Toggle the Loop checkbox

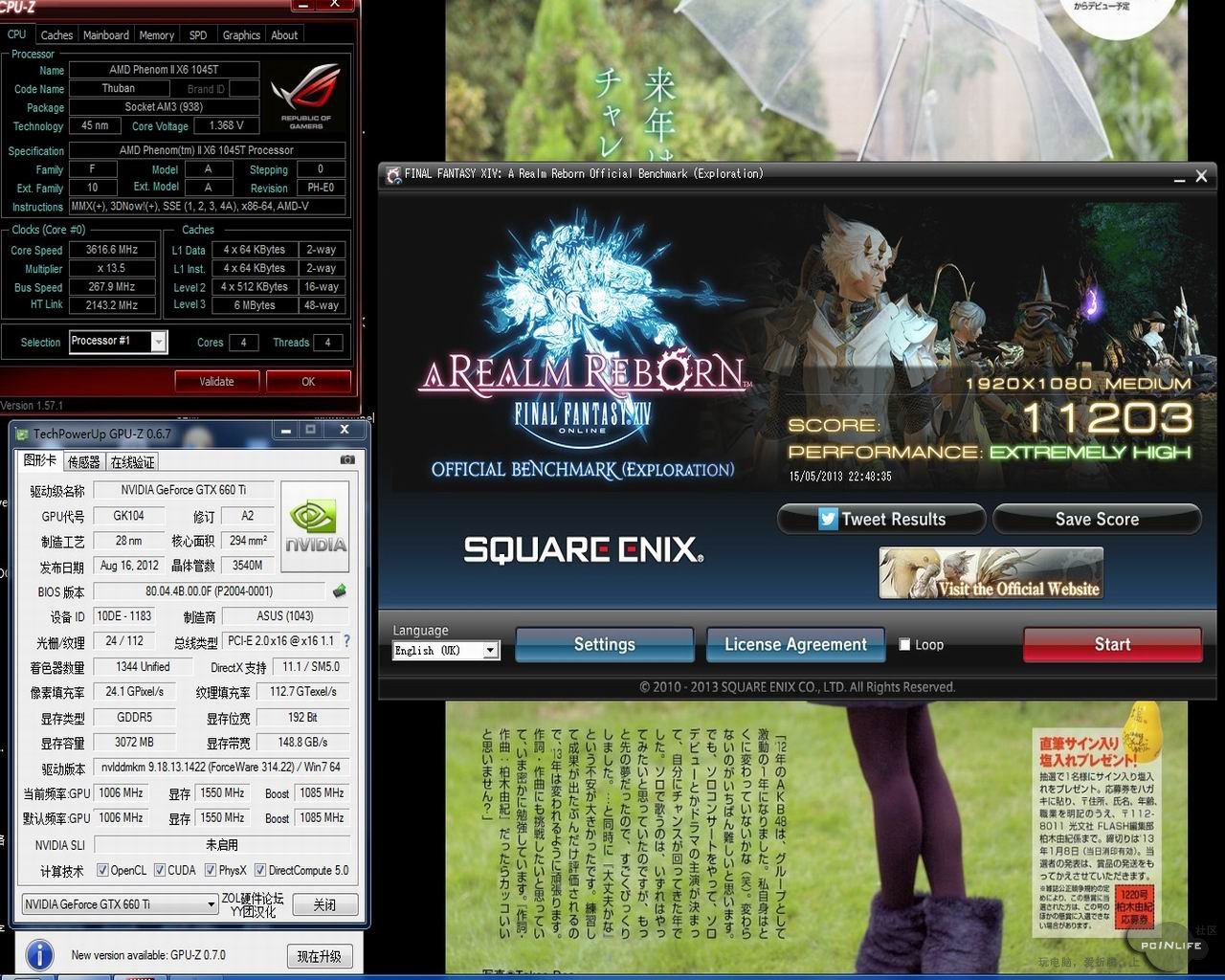click(x=904, y=644)
